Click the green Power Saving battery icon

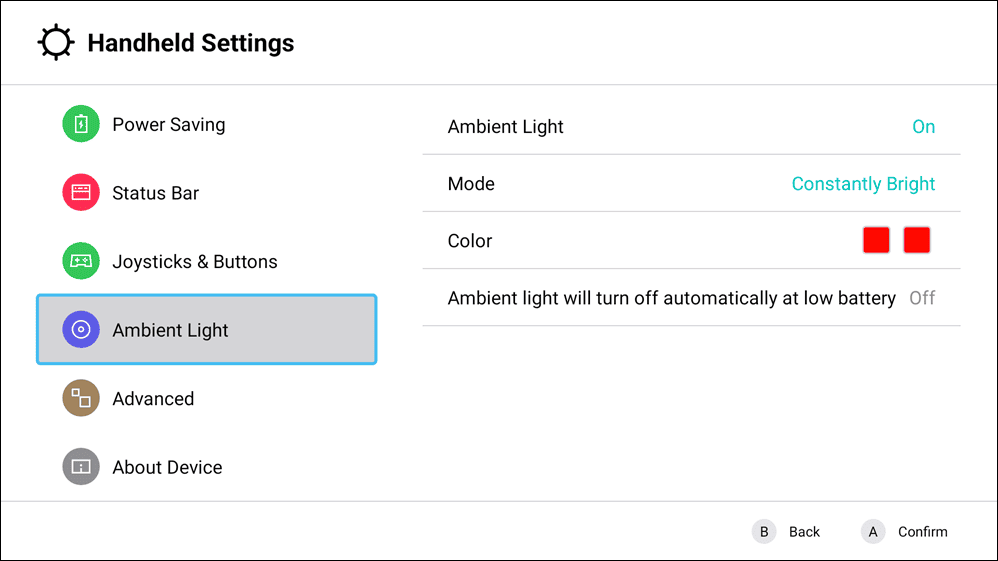tap(81, 124)
